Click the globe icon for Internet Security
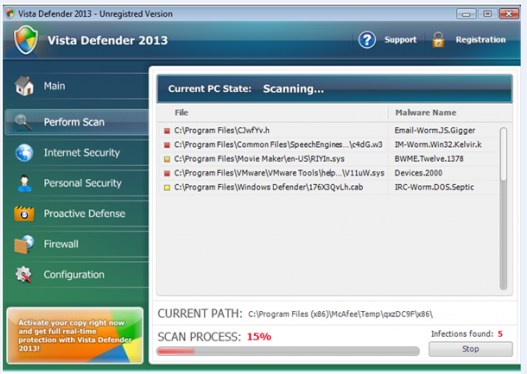 pos(24,153)
